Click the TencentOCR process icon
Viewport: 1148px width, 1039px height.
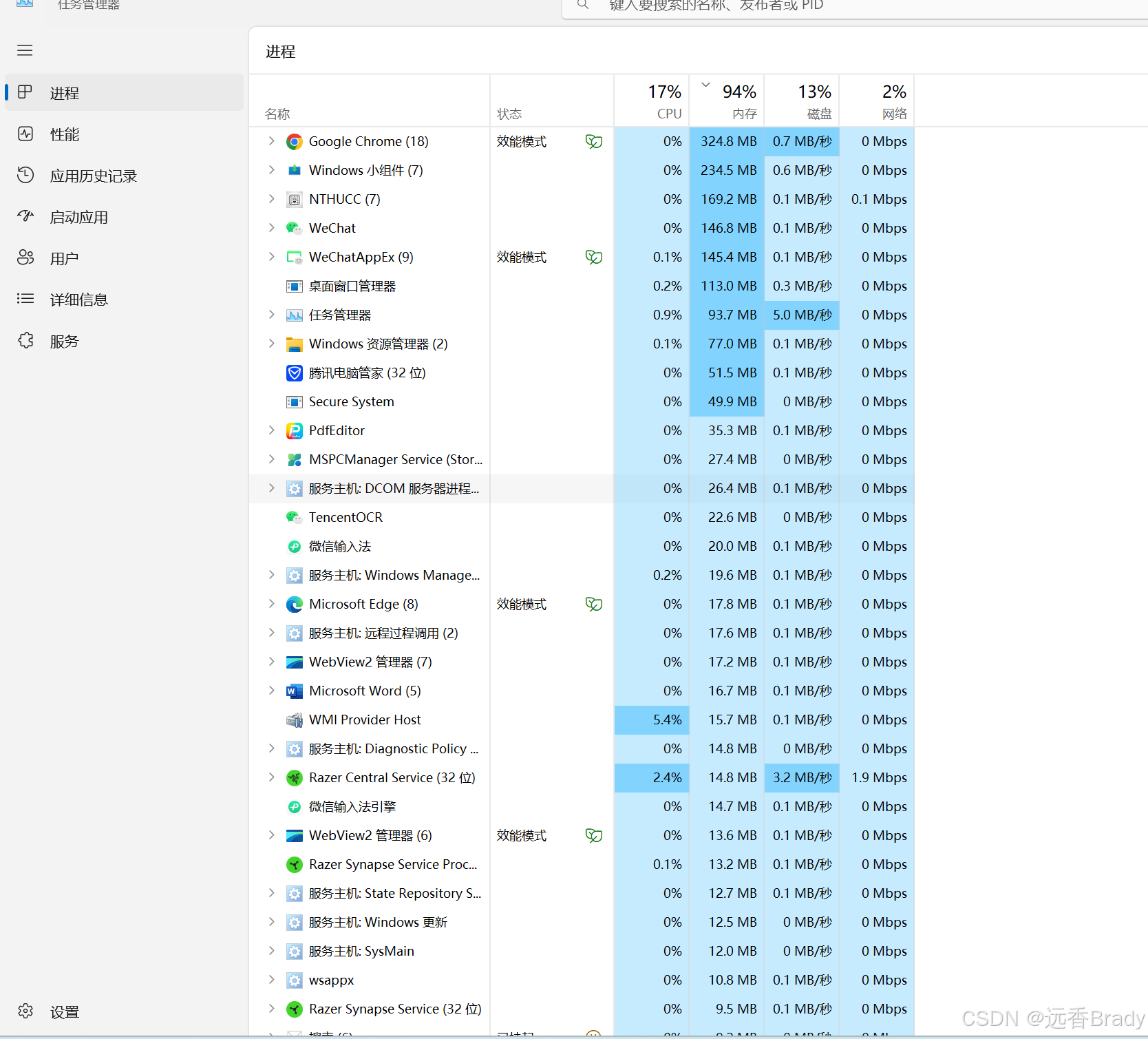tap(295, 518)
